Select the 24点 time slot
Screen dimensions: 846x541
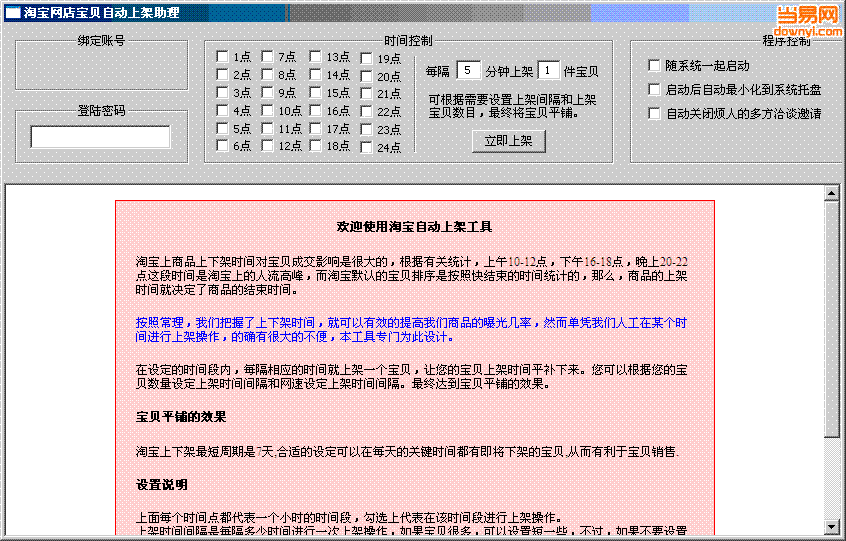[x=366, y=147]
